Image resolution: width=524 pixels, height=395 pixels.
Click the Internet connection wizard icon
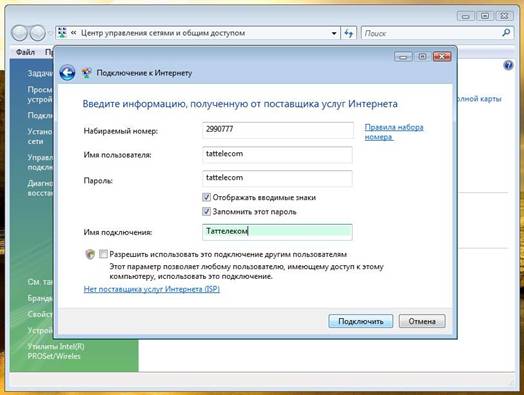click(87, 73)
